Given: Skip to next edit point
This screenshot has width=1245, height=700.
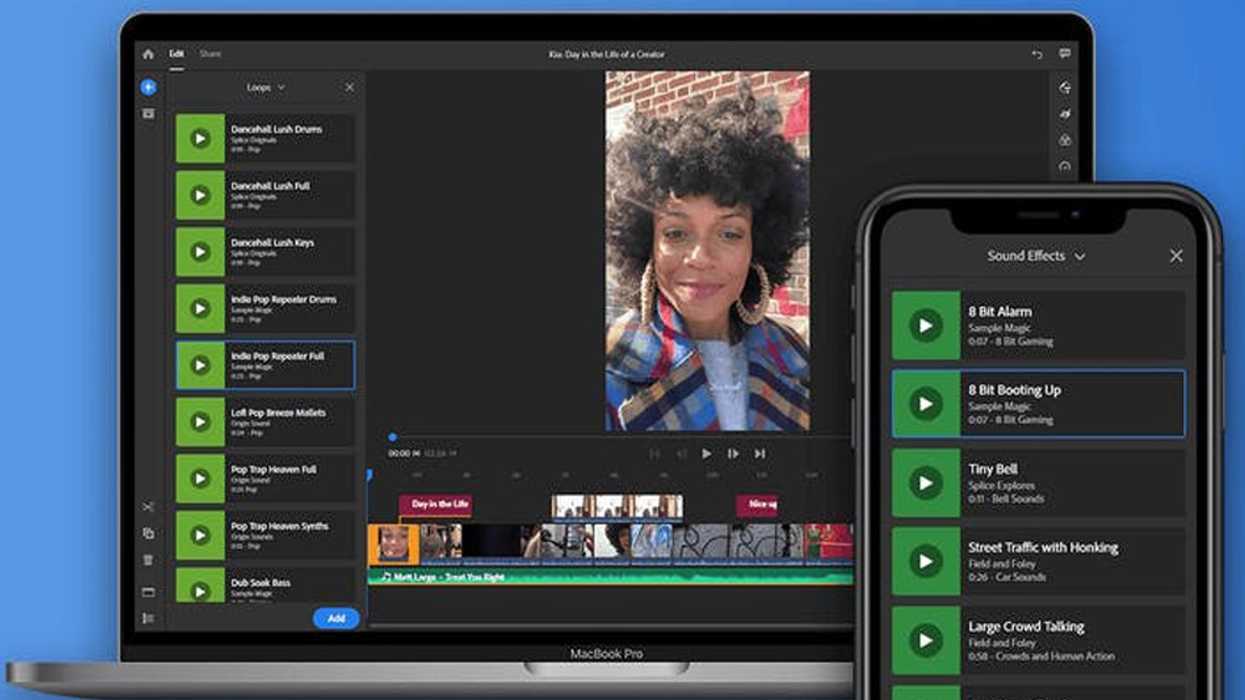Looking at the screenshot, I should pos(760,454).
